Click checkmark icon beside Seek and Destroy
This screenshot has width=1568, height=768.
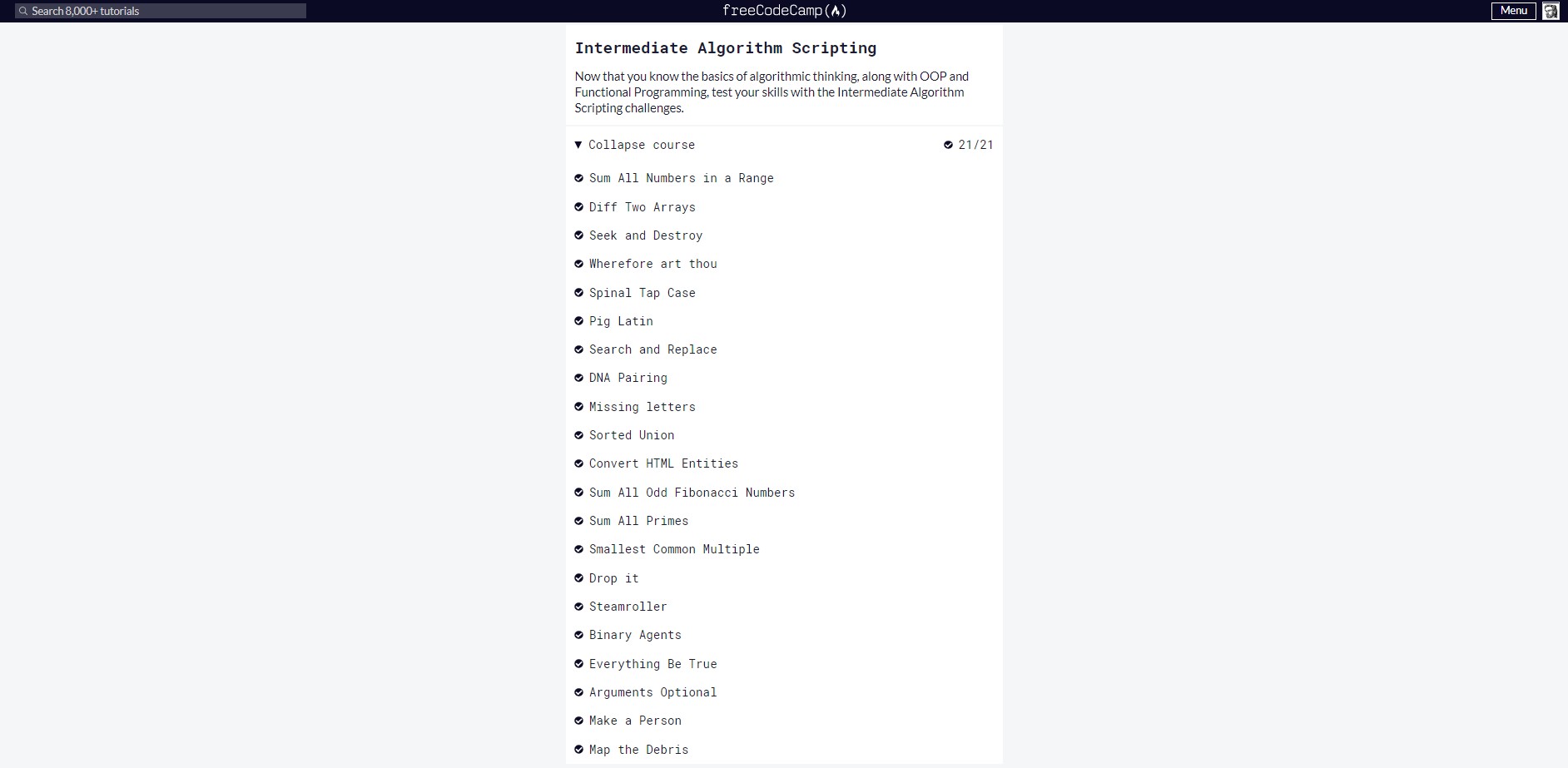click(578, 235)
